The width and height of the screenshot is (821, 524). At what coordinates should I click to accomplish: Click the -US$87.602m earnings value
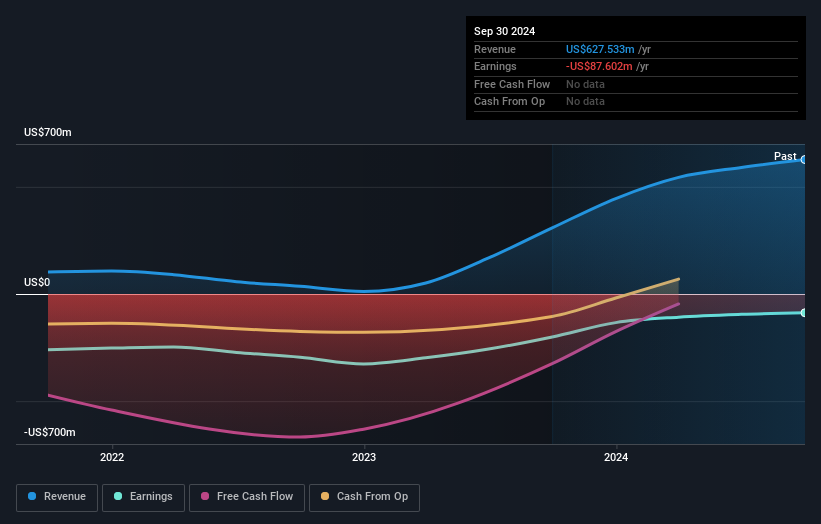point(599,66)
